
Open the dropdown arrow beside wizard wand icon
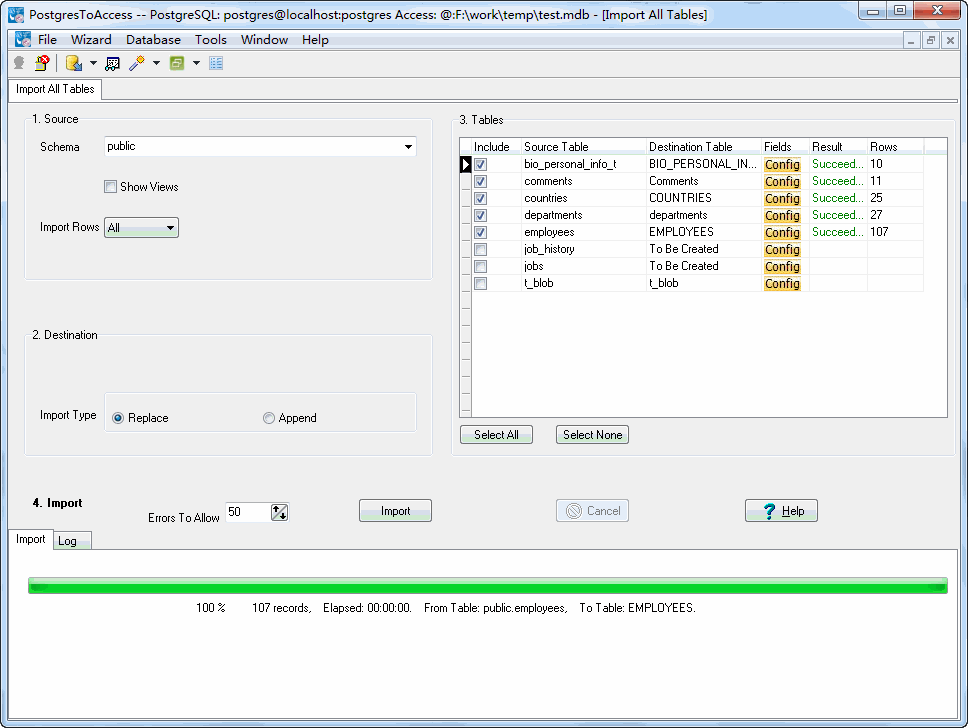click(156, 63)
